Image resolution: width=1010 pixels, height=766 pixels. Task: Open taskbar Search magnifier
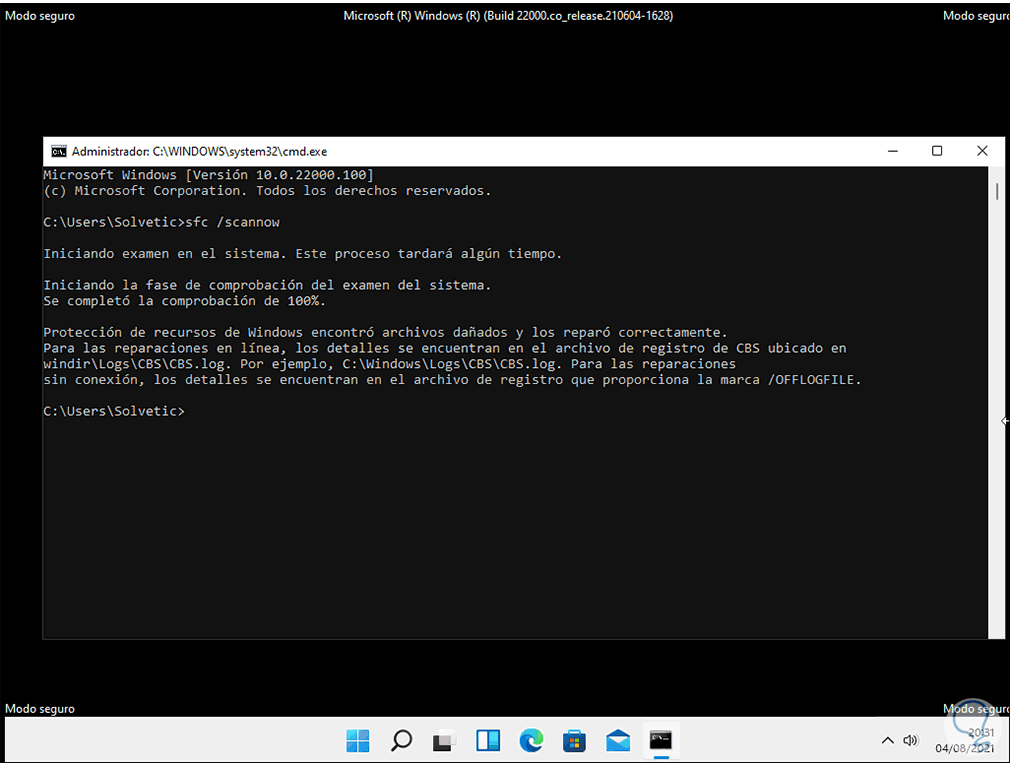[x=401, y=740]
